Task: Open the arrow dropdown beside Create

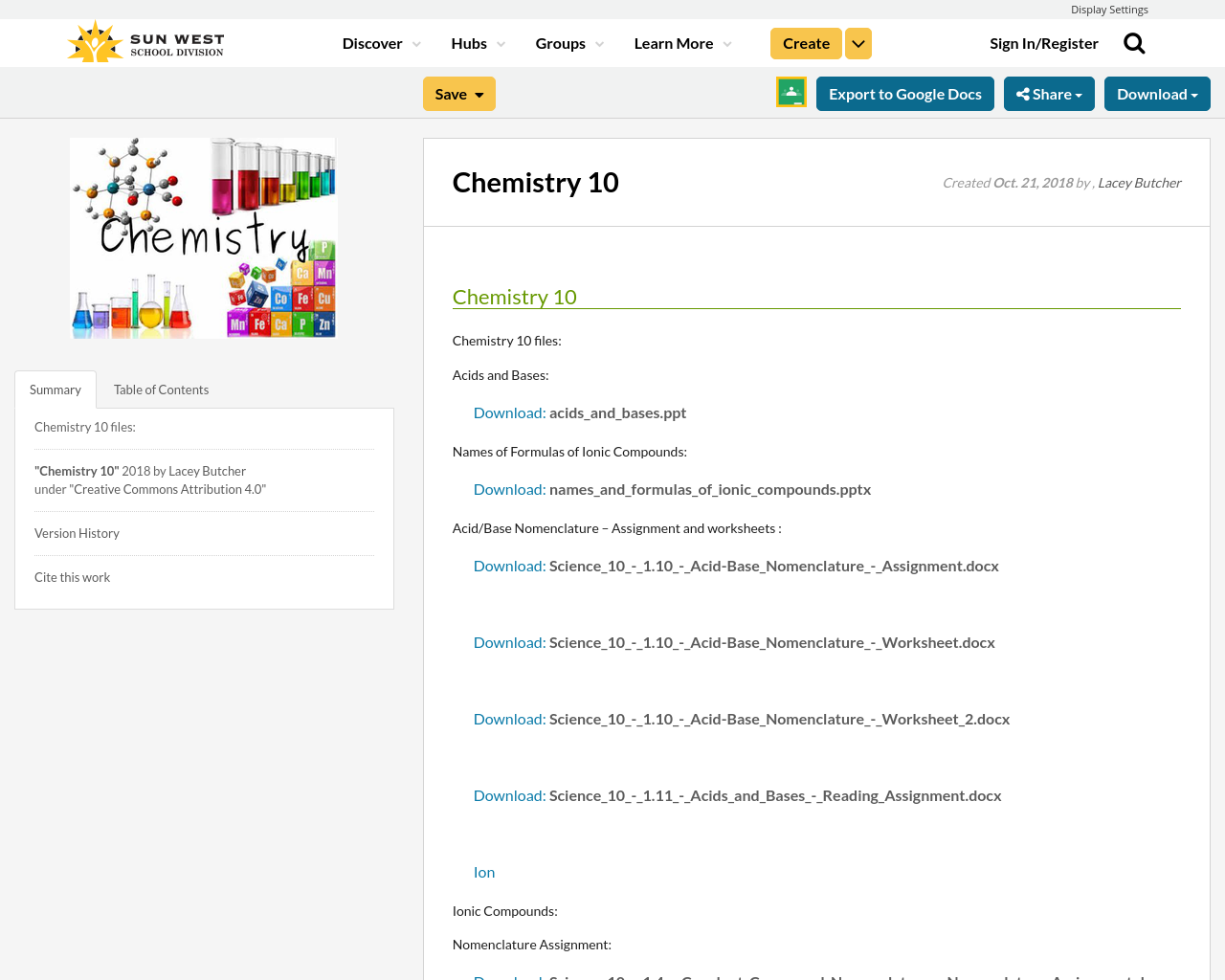Action: 858,44
